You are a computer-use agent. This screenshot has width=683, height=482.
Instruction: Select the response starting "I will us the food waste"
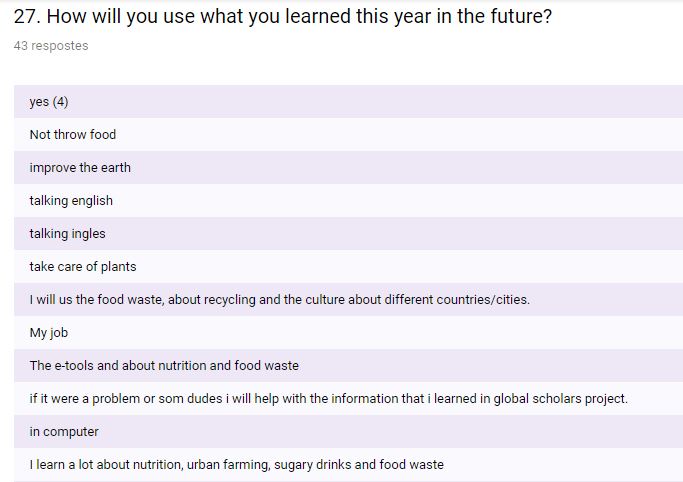tap(279, 300)
